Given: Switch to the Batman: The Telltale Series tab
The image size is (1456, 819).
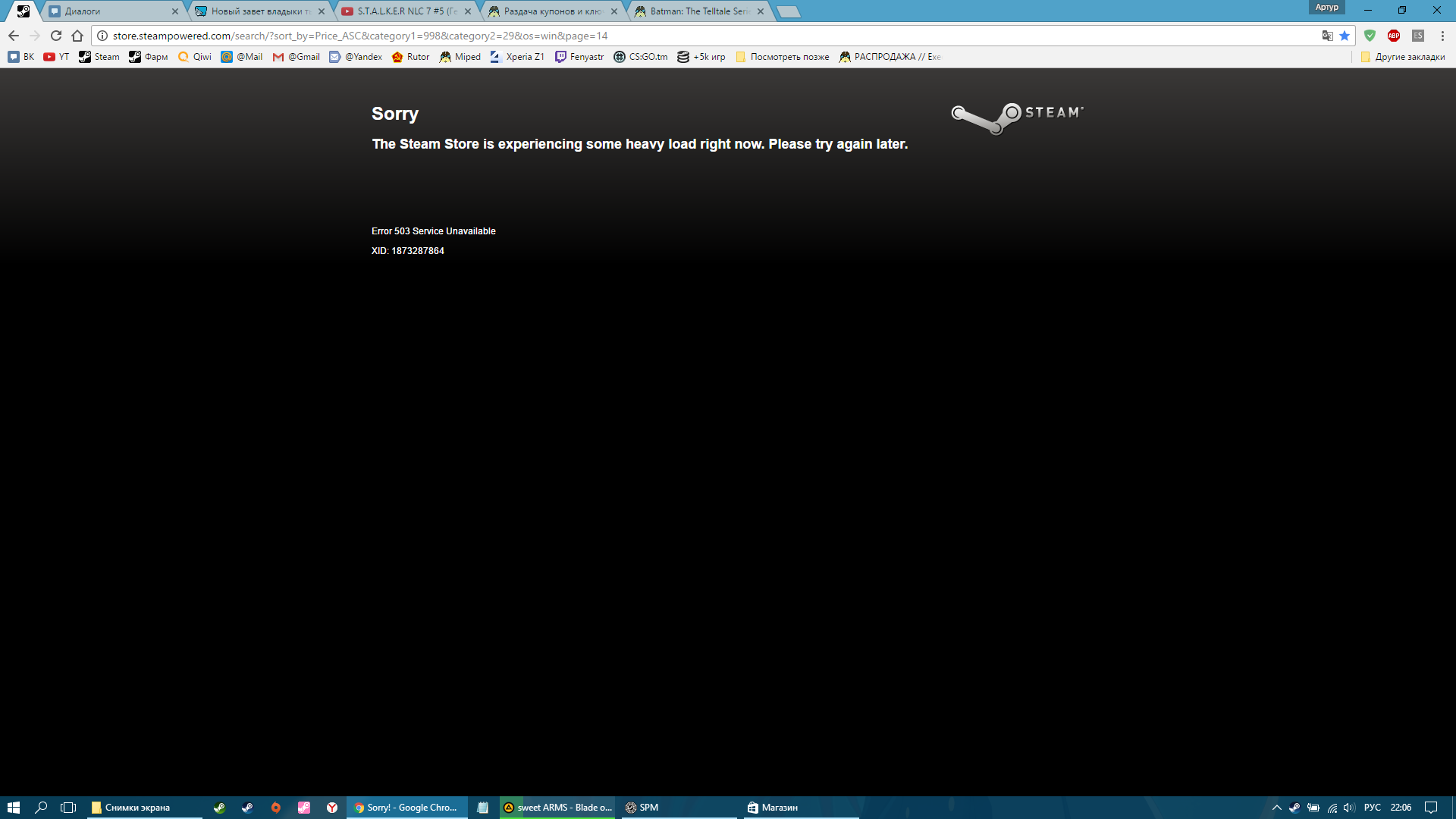Looking at the screenshot, I should click(x=698, y=11).
